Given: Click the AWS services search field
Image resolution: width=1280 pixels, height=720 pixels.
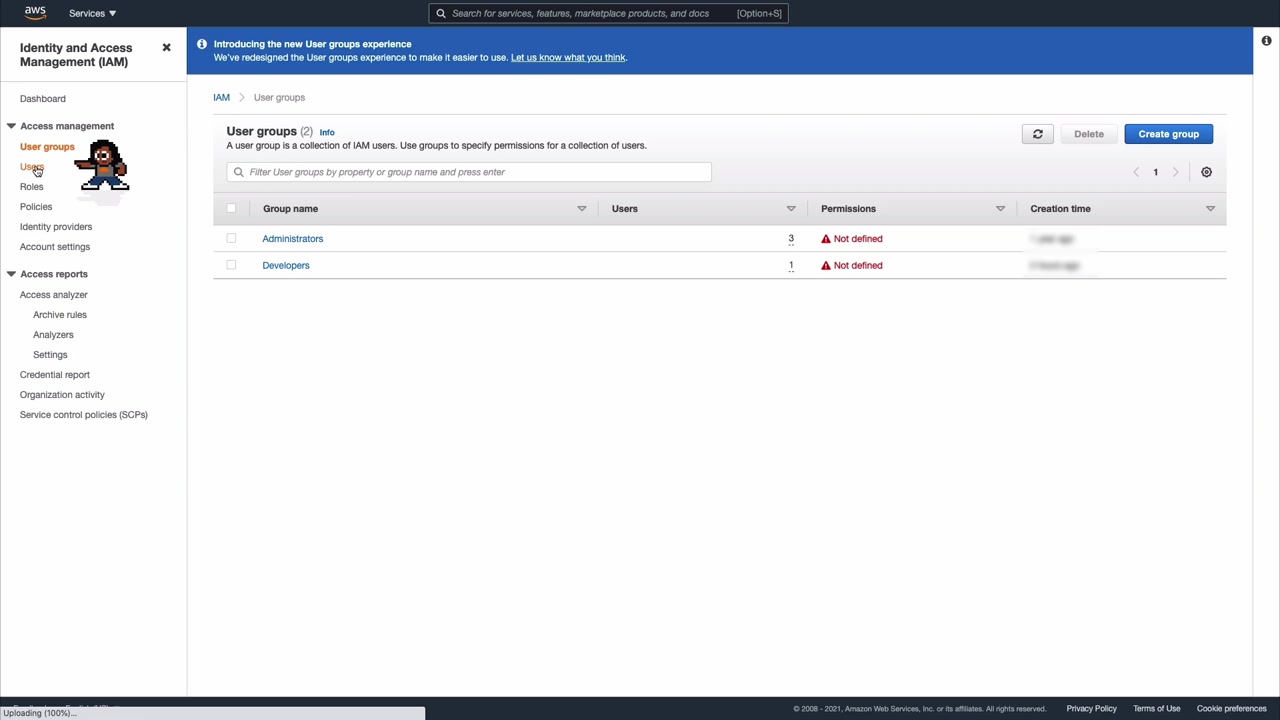Looking at the screenshot, I should 608,13.
